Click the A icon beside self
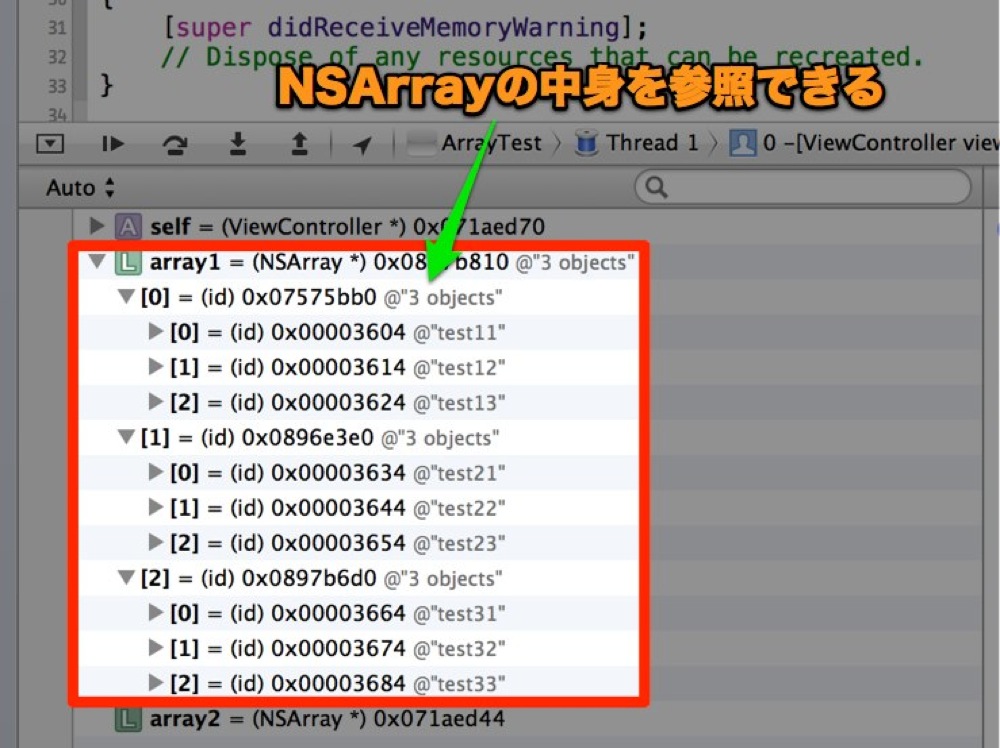 tap(128, 226)
